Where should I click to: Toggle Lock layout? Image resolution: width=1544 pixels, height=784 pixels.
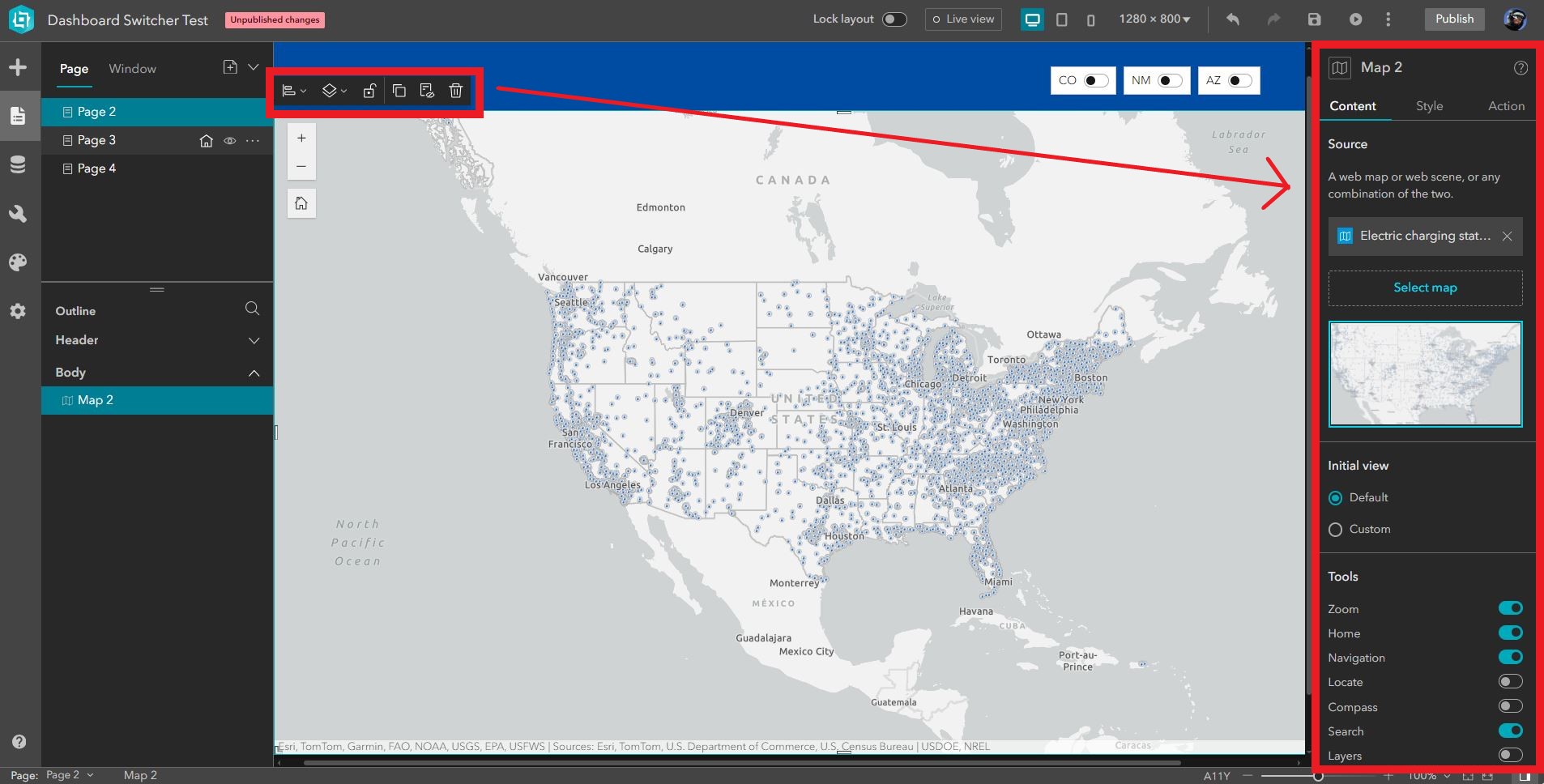894,18
